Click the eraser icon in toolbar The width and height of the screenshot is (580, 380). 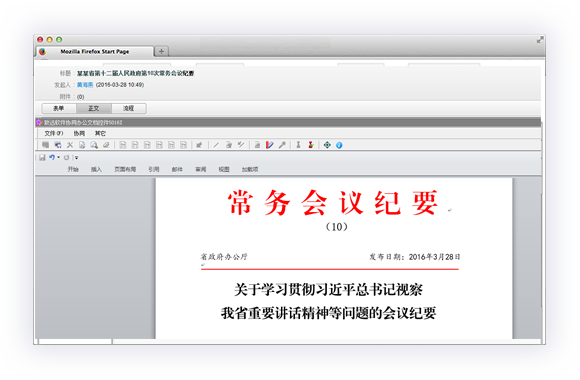[106, 145]
